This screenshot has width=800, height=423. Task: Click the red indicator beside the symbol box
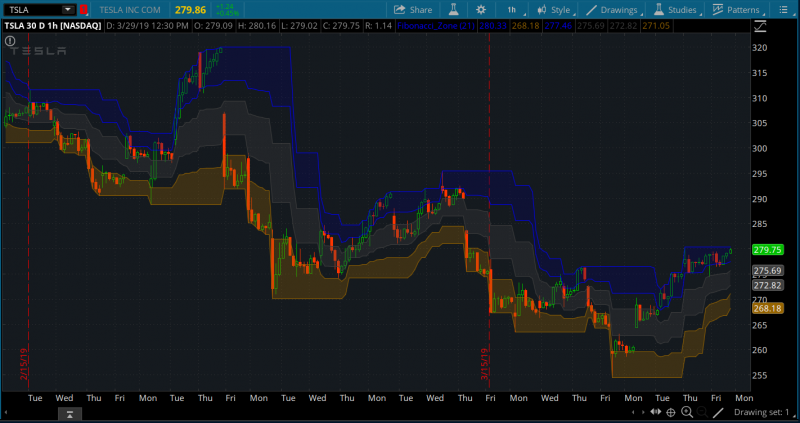point(83,10)
